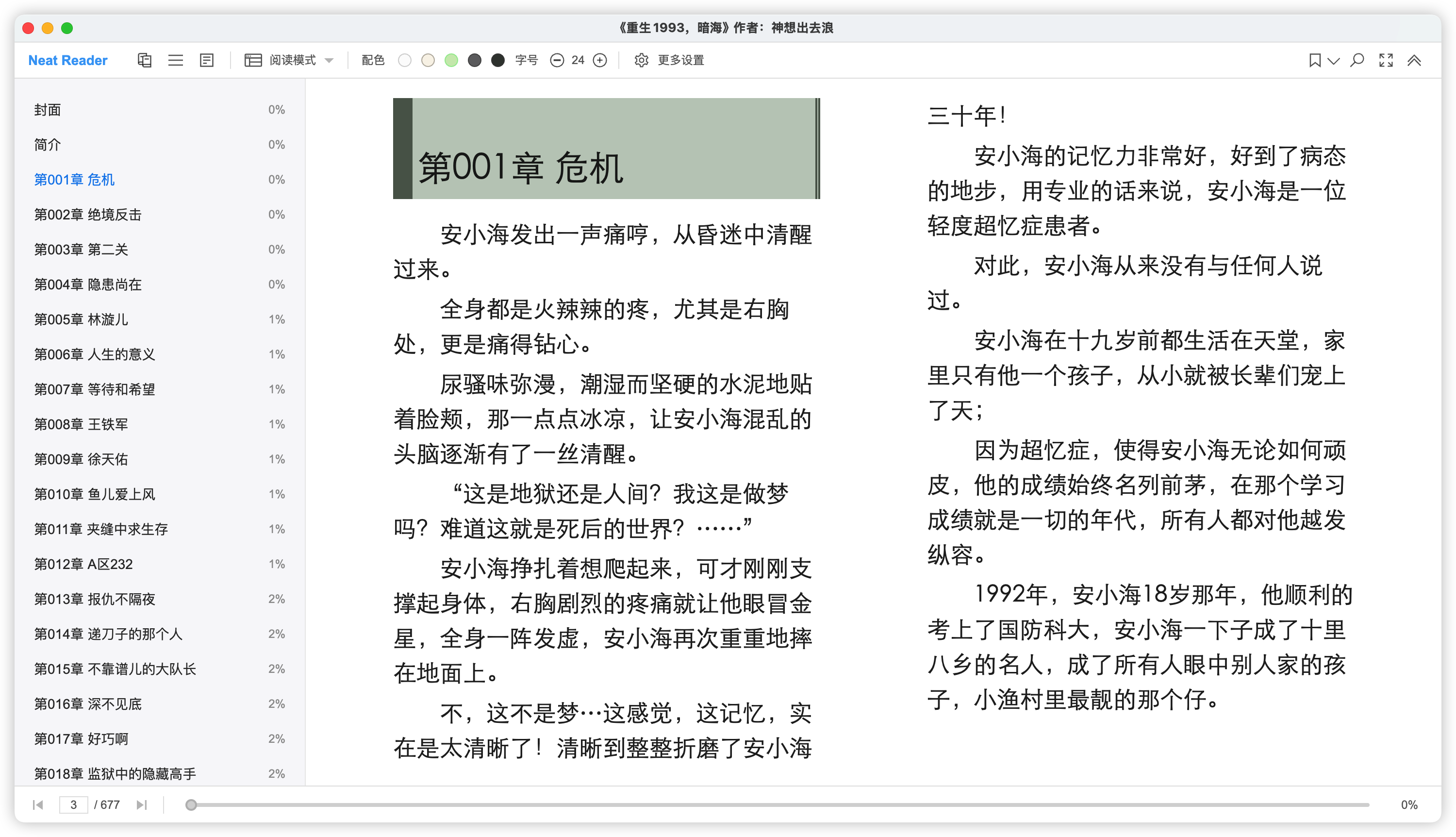
Task: Toggle the table of contents list icon
Action: pos(175,60)
